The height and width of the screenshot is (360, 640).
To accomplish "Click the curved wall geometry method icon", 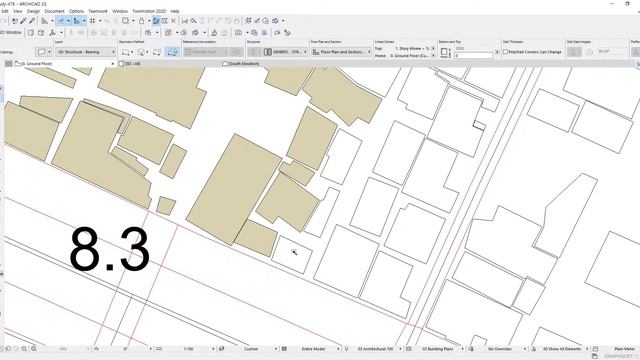I will (141, 52).
